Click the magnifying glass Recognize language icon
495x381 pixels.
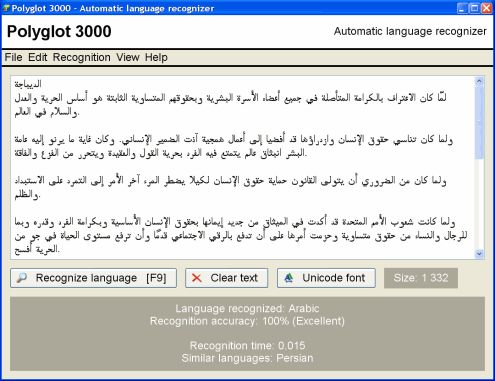pyautogui.click(x=22, y=278)
